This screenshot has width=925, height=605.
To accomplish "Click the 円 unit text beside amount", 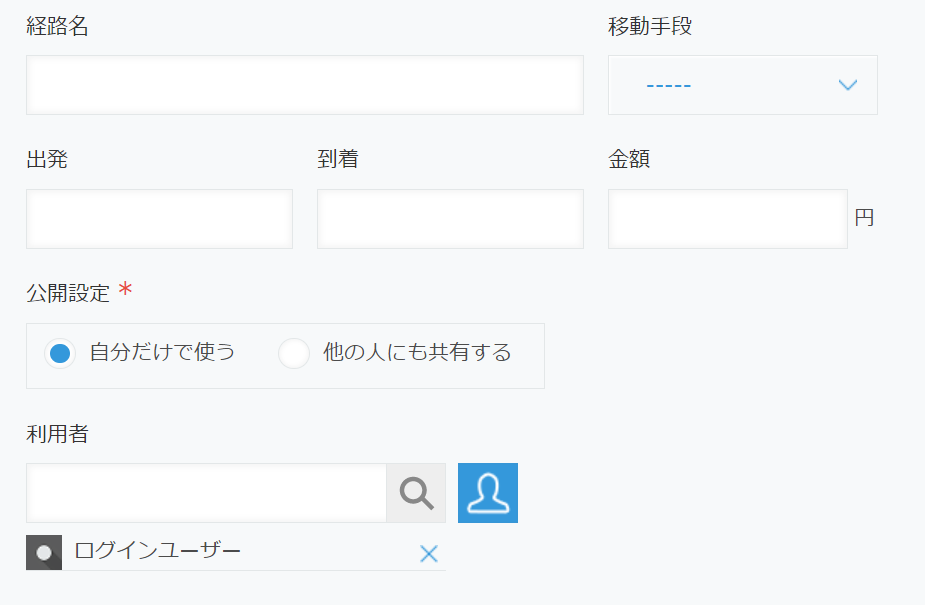I will coord(864,218).
